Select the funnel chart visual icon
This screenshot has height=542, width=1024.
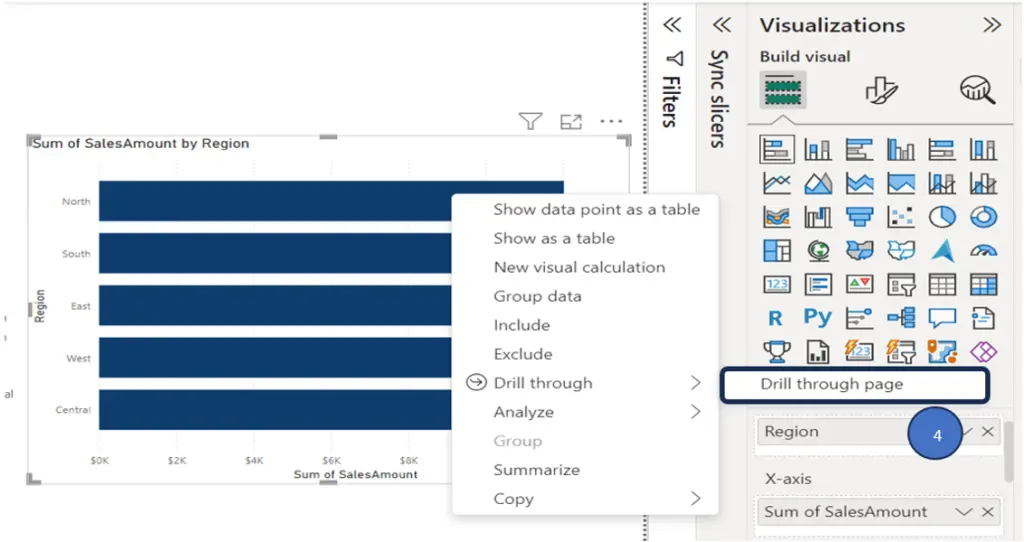[x=859, y=217]
